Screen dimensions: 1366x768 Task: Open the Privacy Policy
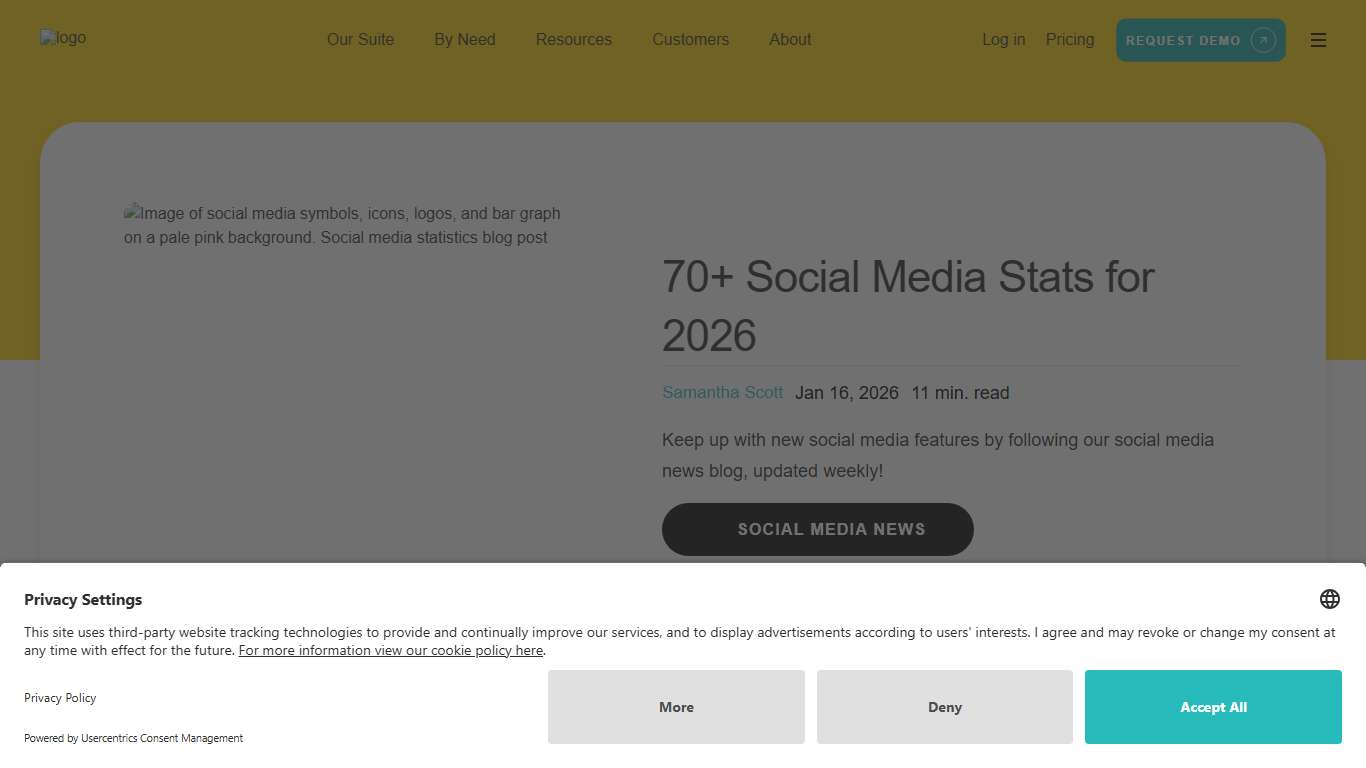[60, 697]
